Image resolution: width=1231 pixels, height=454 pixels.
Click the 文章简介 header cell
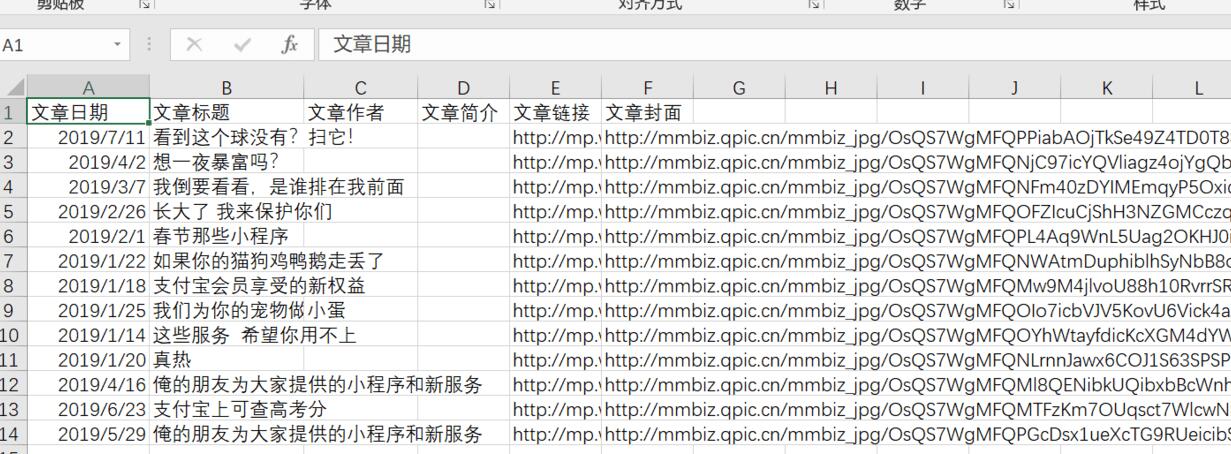464,112
